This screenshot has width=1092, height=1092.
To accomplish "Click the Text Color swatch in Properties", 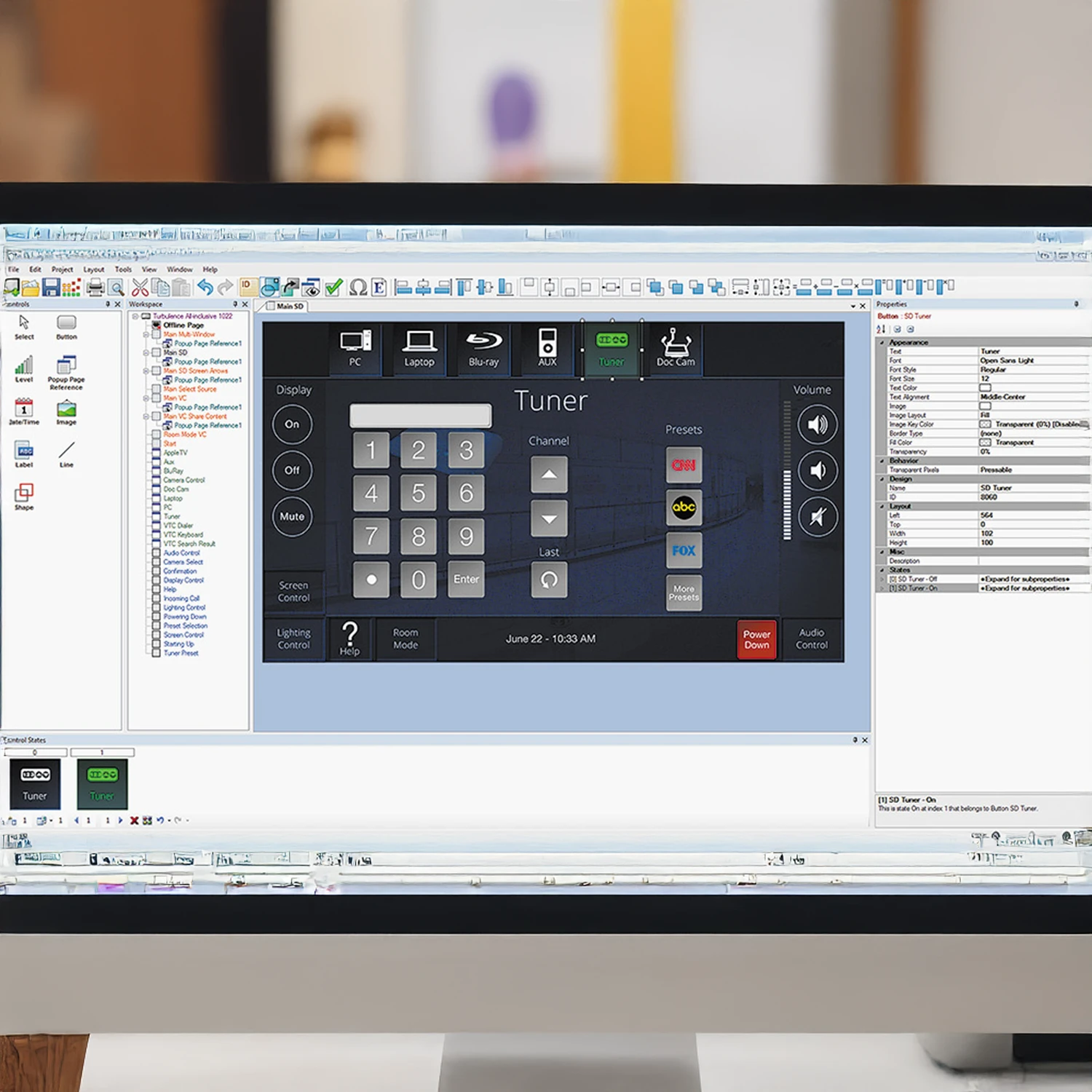I will coord(985,388).
